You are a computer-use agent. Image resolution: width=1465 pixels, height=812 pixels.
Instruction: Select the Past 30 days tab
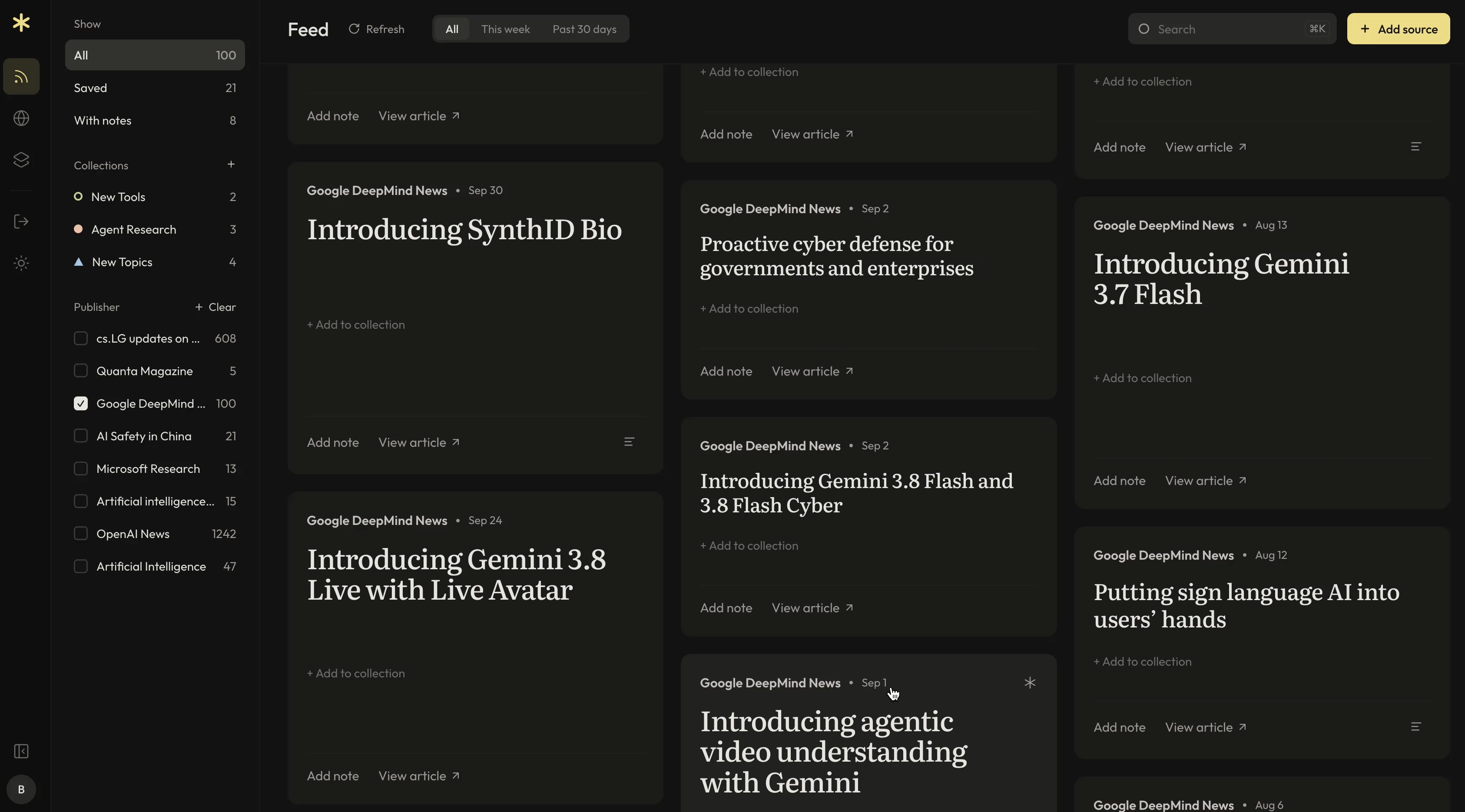584,29
